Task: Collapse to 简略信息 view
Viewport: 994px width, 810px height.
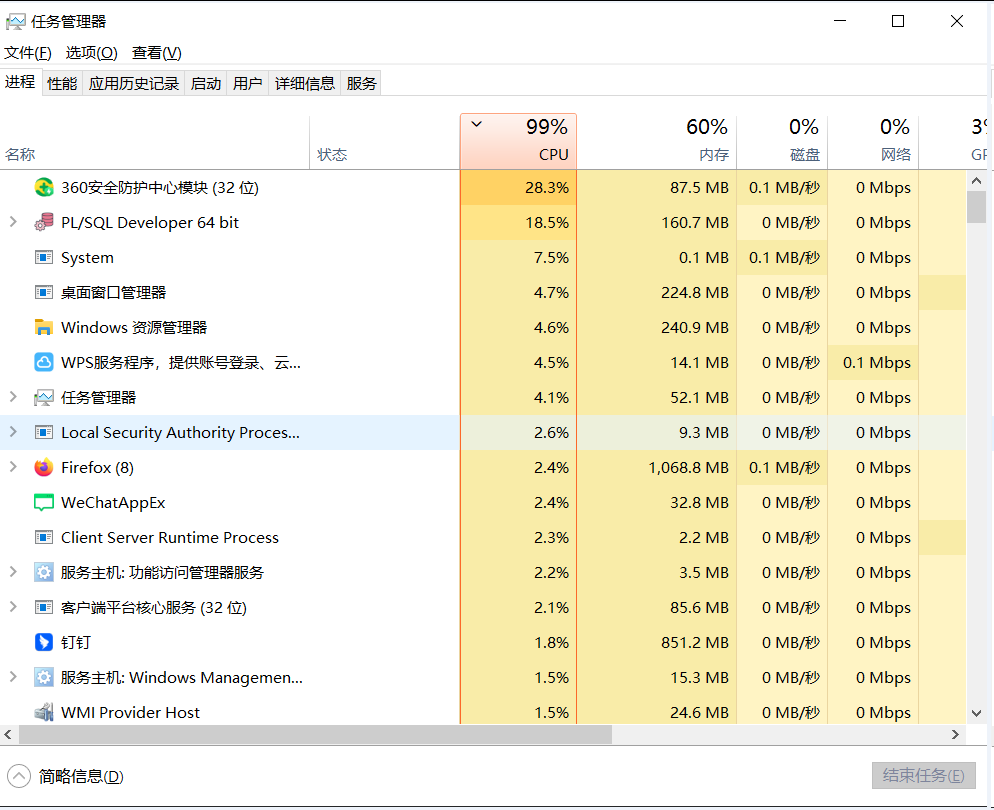Action: [65, 776]
